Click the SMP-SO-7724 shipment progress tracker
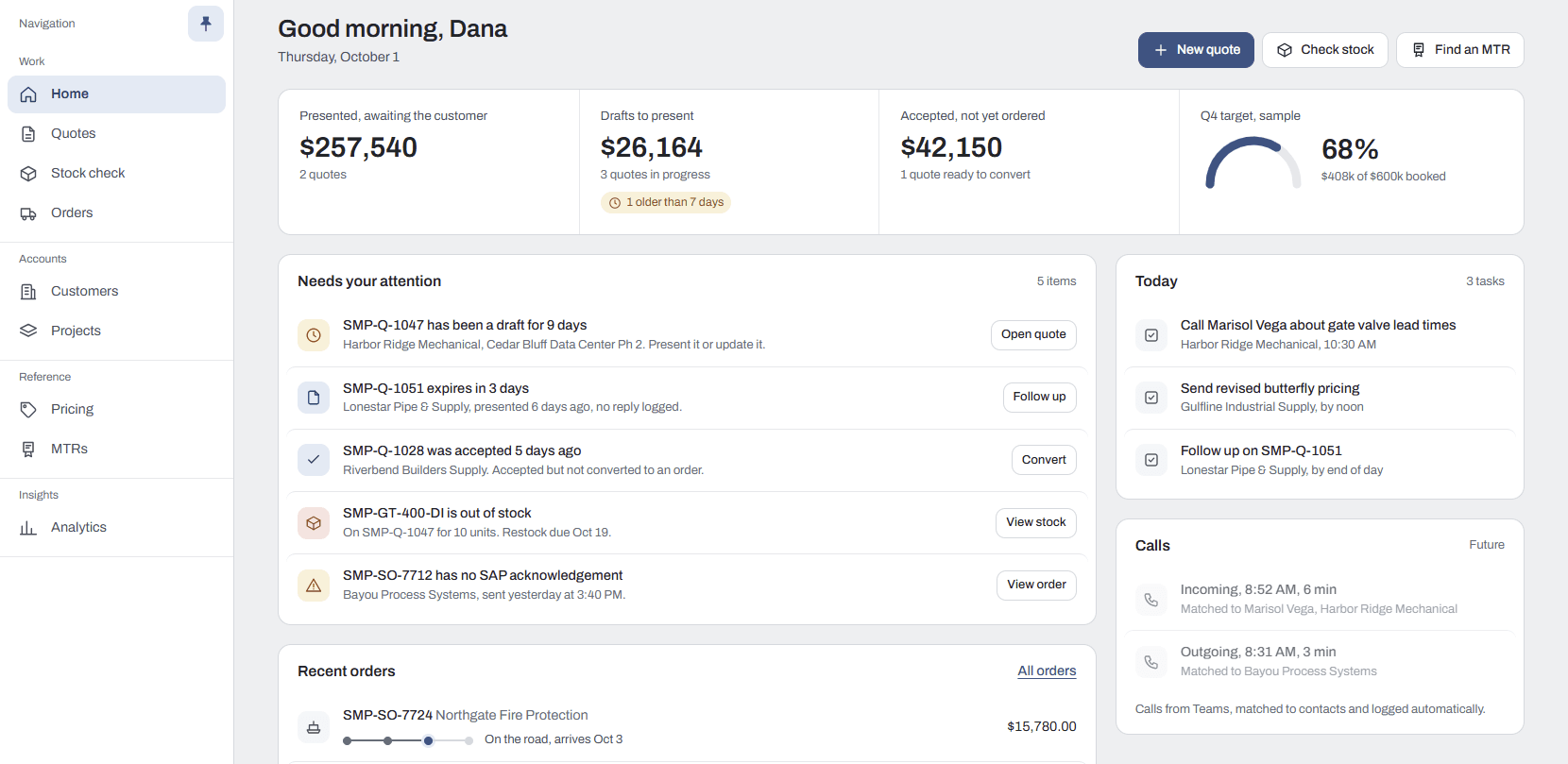Screen dimensions: 1568x764 408,740
